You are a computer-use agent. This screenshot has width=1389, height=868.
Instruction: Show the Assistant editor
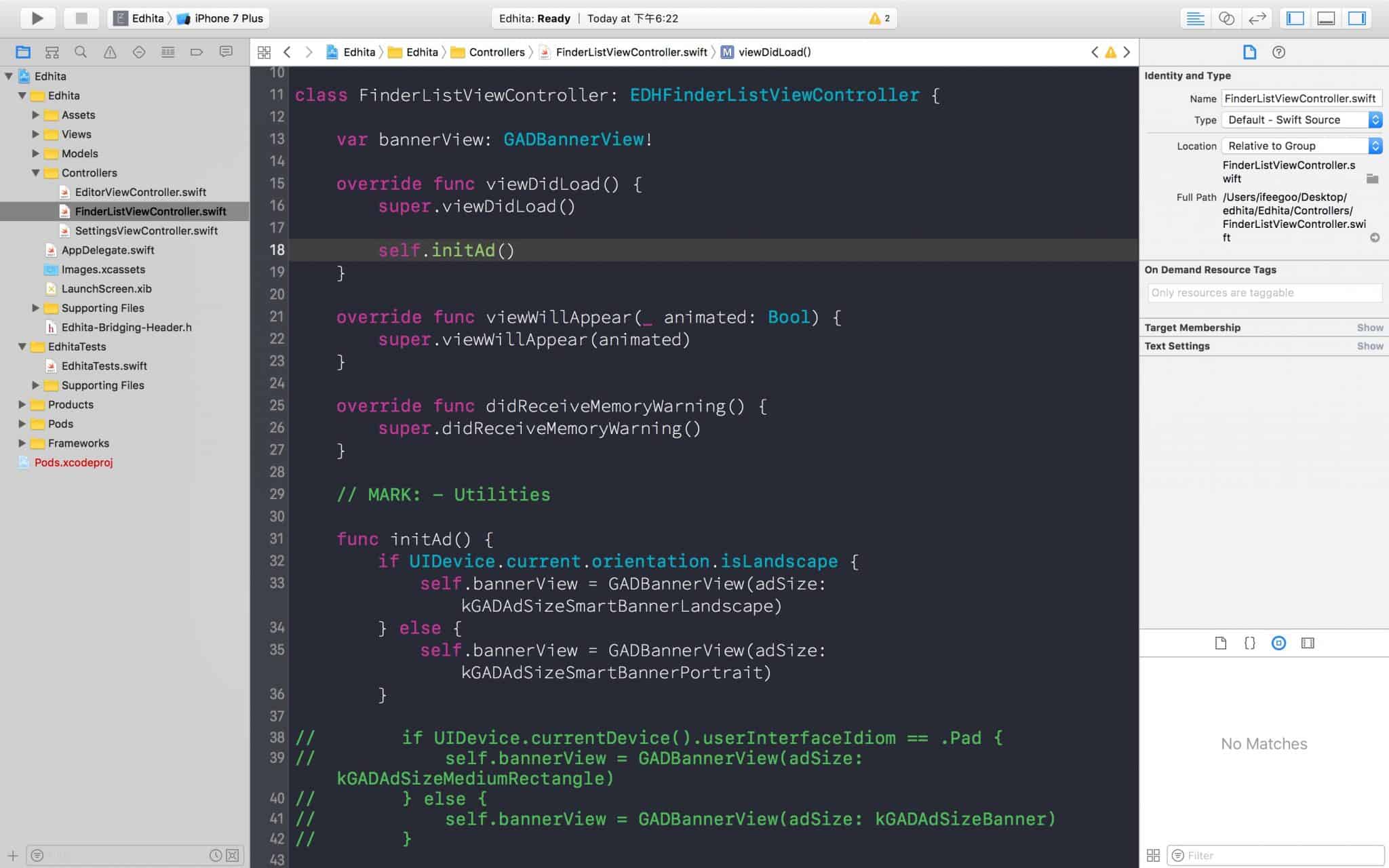click(1226, 18)
